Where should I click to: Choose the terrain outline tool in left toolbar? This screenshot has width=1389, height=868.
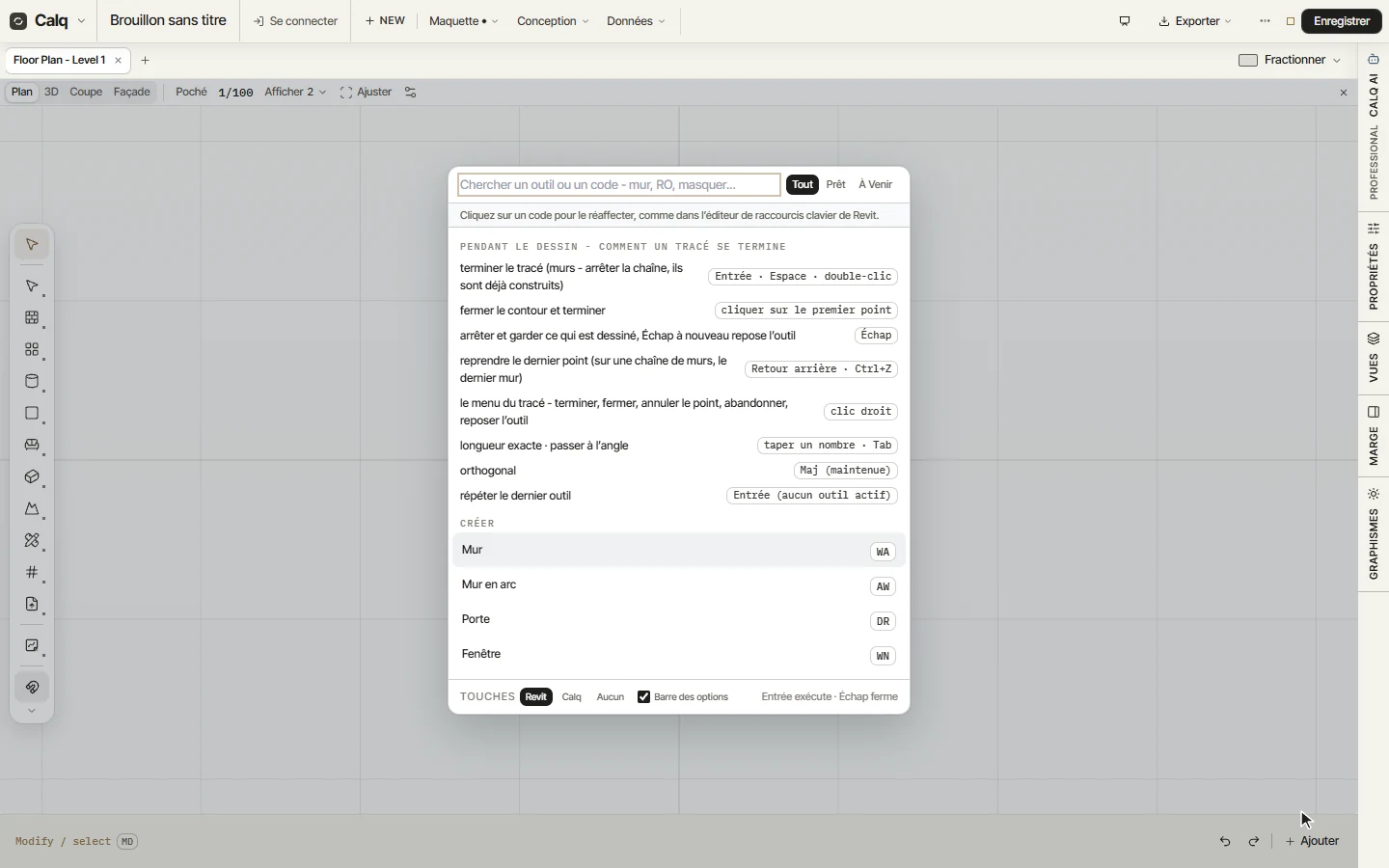32,509
